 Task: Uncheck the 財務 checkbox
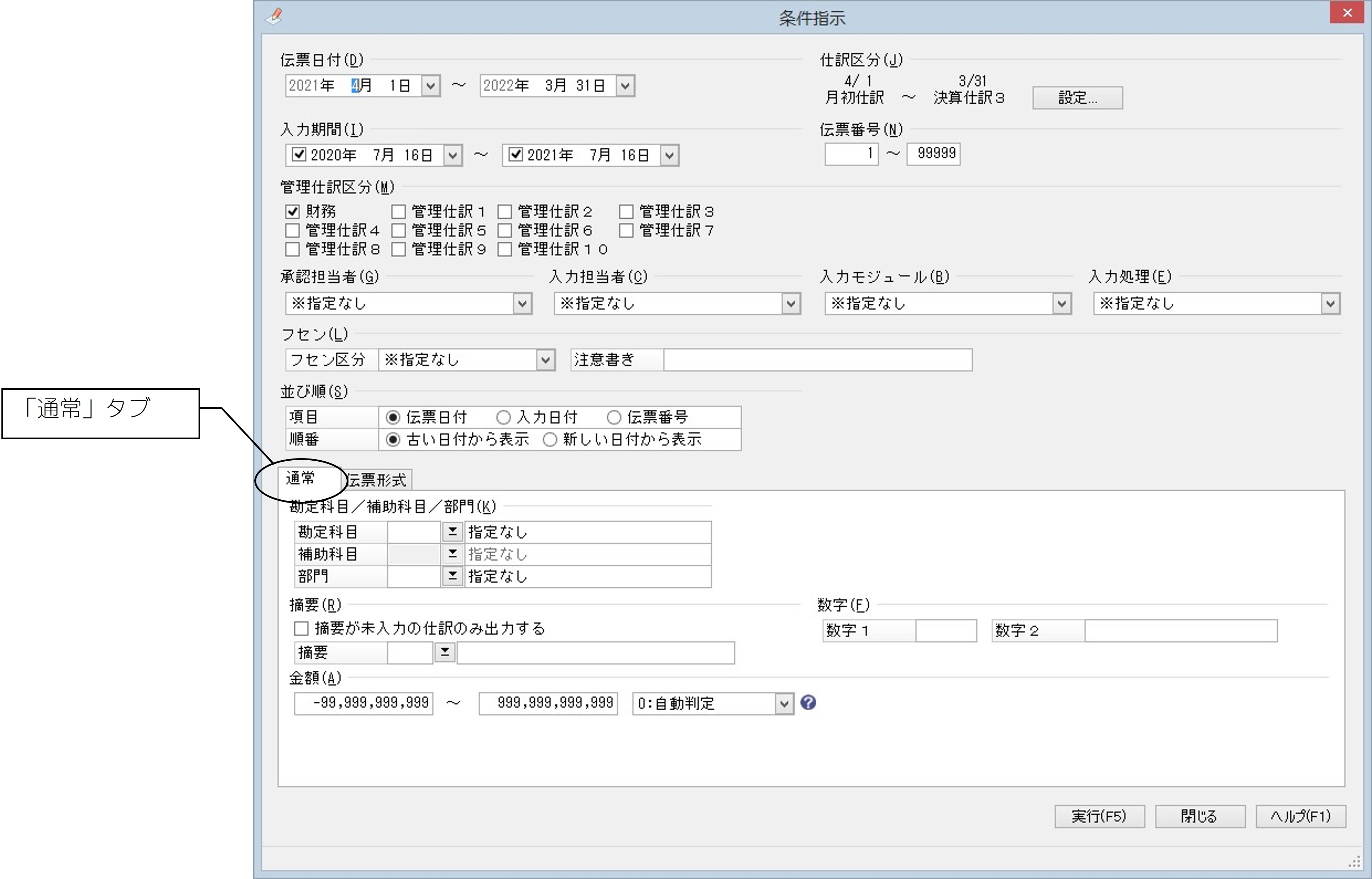pos(292,212)
